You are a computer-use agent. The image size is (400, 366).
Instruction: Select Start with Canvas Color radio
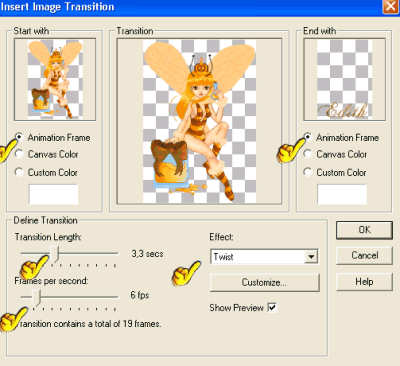(19, 154)
